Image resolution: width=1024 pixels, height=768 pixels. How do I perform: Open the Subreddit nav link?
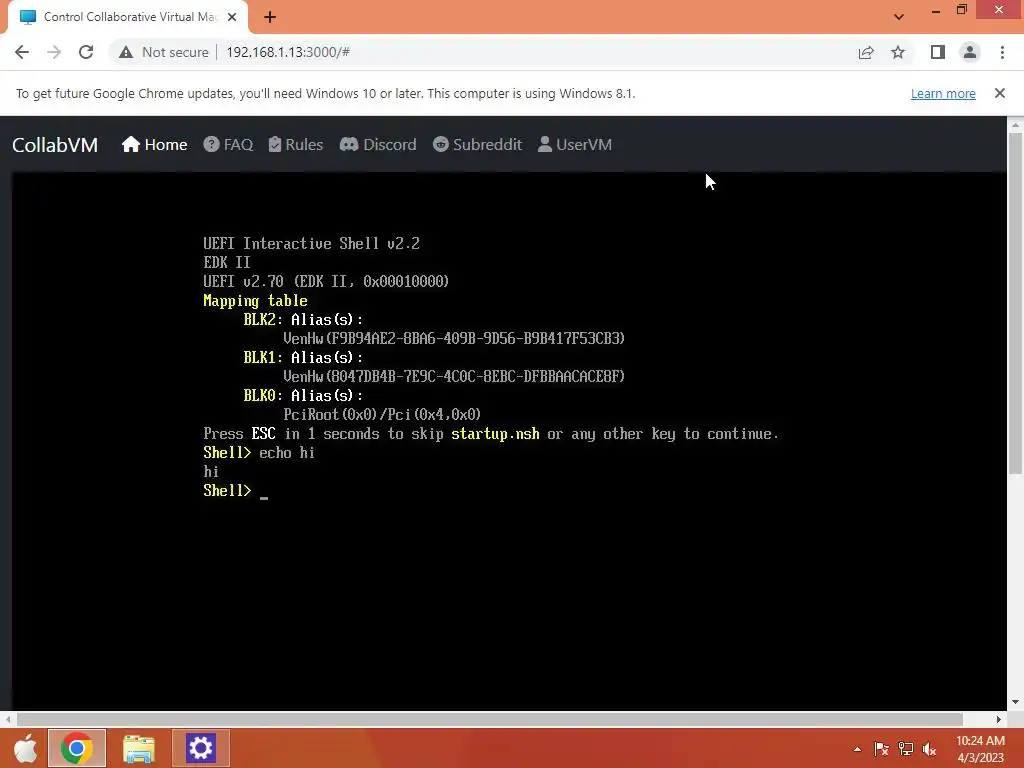477,144
